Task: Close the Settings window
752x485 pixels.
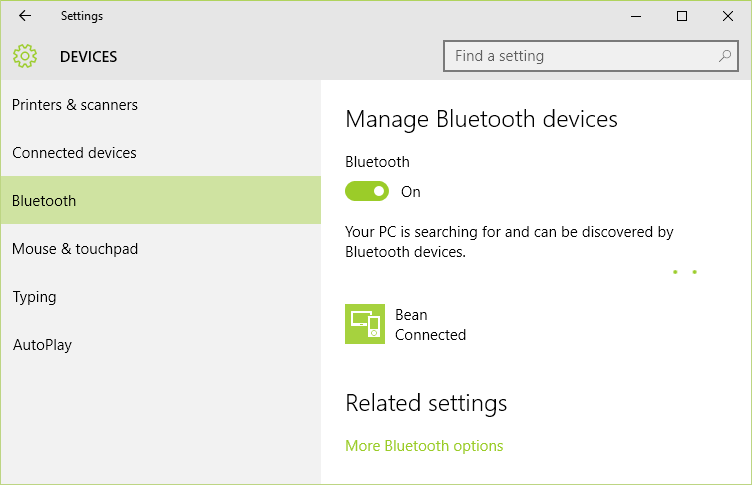Action: click(728, 16)
